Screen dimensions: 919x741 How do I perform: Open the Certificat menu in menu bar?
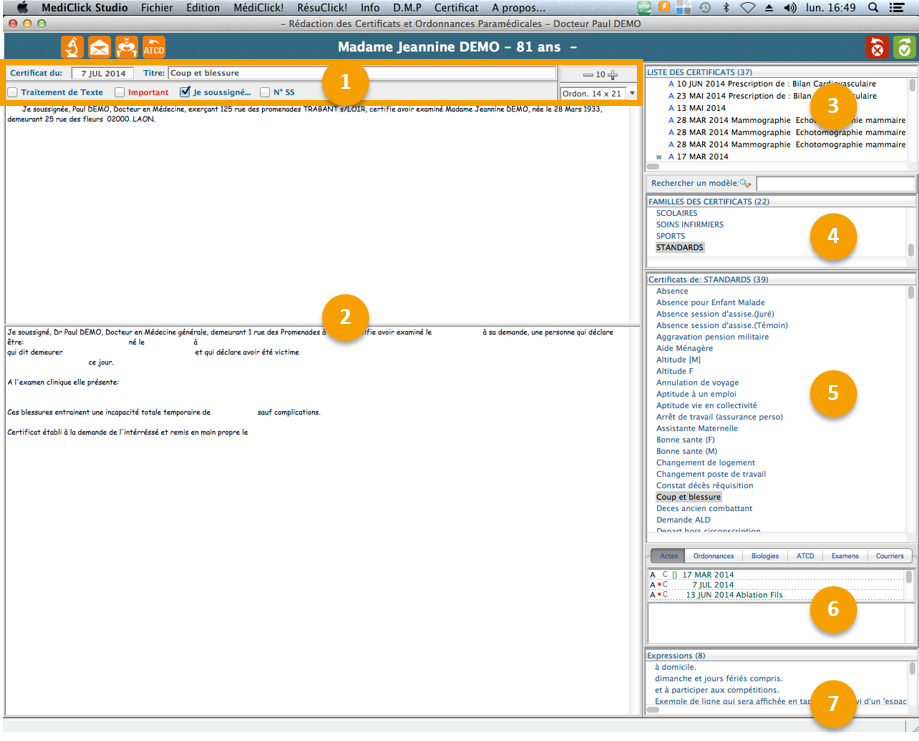click(455, 7)
